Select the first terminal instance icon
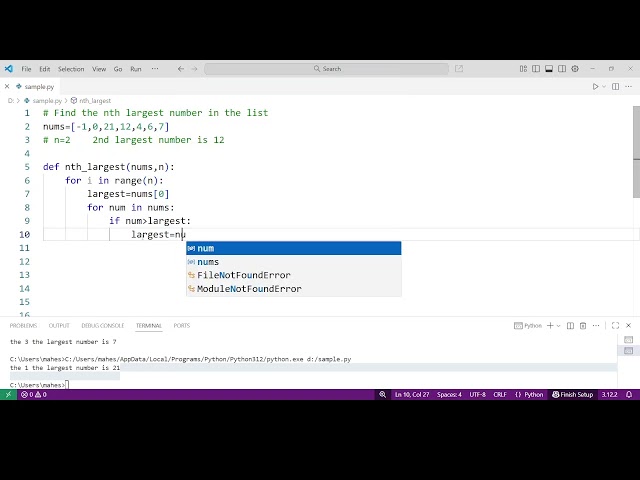Viewport: 640px width, 480px height. (x=629, y=340)
